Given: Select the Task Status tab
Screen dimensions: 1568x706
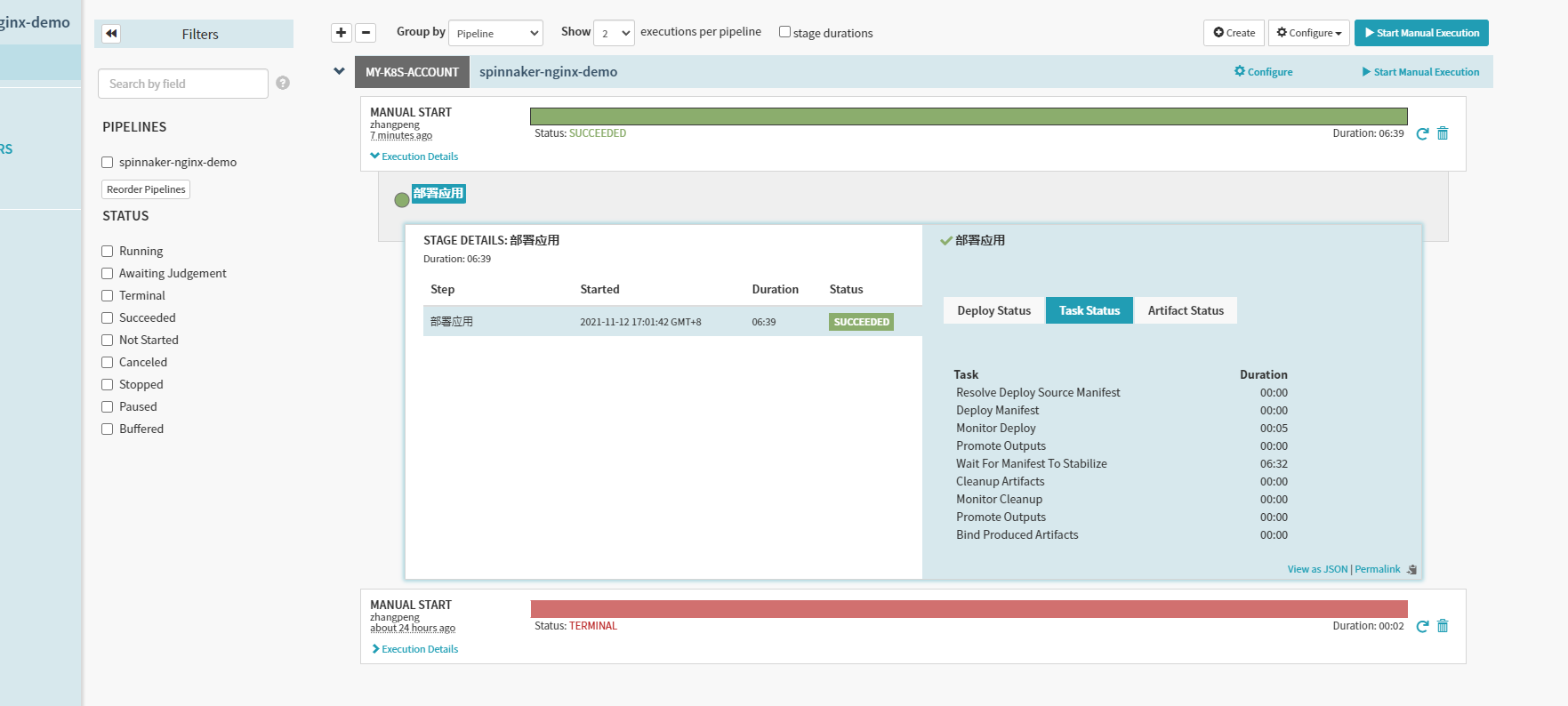Looking at the screenshot, I should pos(1090,310).
